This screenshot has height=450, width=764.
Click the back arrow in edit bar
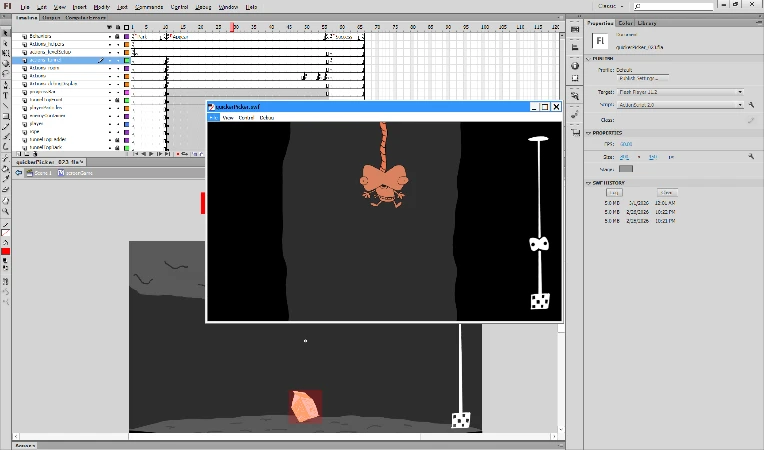click(19, 173)
